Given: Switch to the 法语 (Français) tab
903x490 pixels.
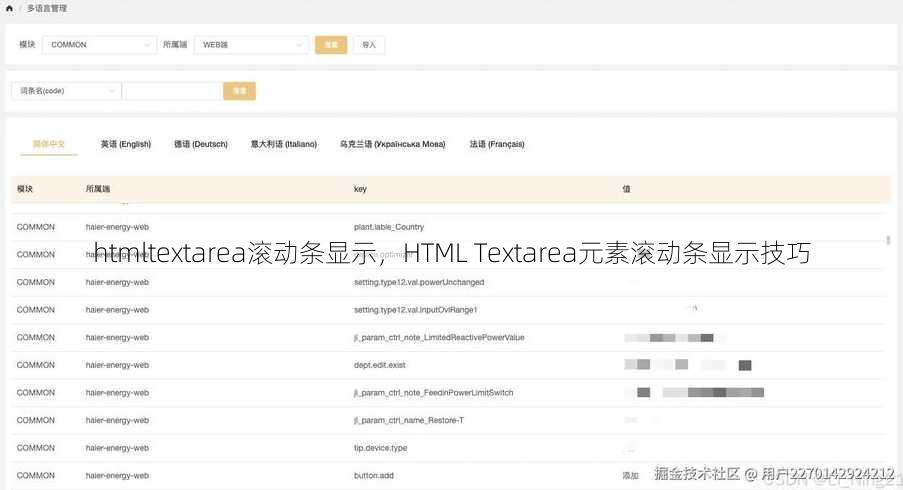Looking at the screenshot, I should pos(497,144).
